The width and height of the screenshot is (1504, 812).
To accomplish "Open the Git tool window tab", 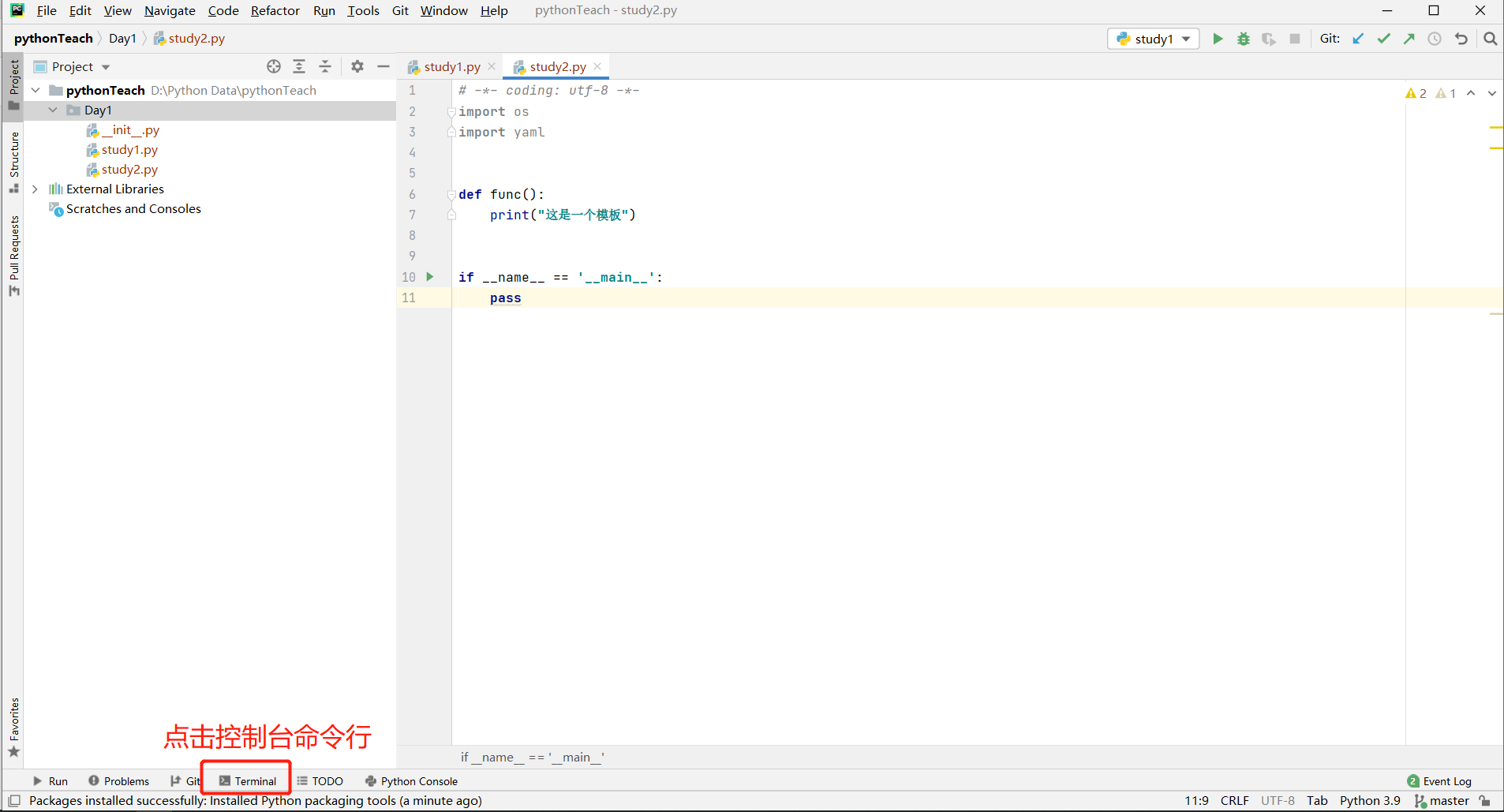I will 185,781.
